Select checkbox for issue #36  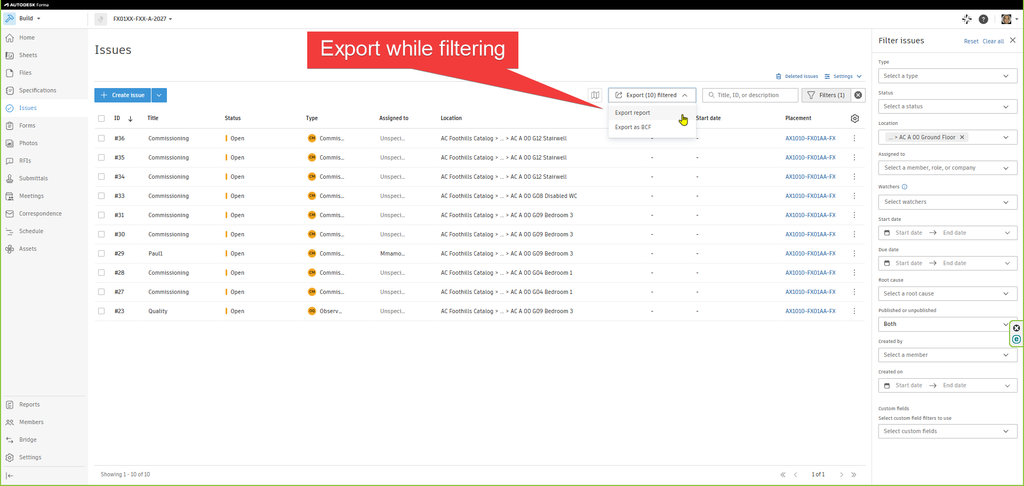pyautogui.click(x=101, y=138)
